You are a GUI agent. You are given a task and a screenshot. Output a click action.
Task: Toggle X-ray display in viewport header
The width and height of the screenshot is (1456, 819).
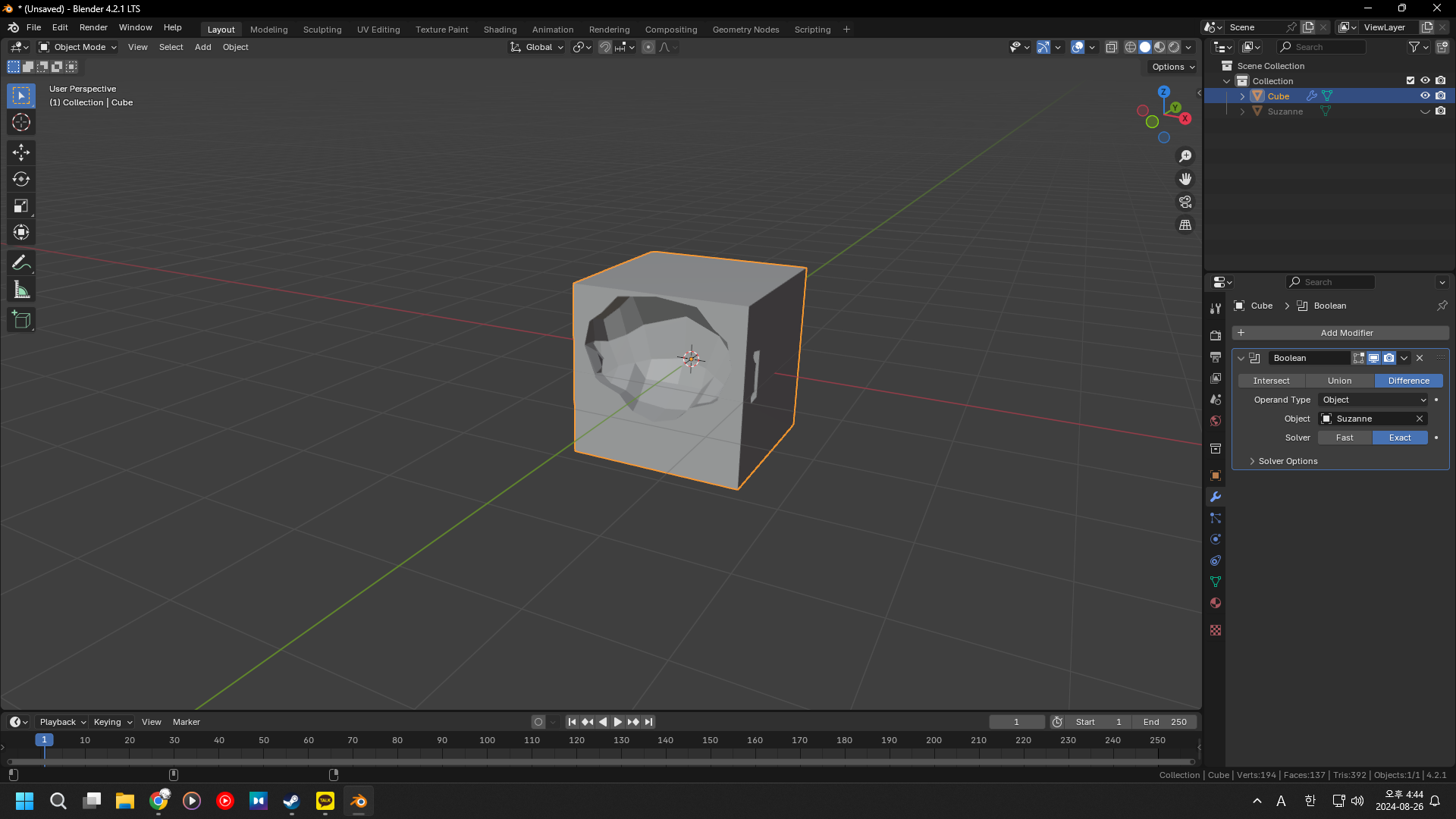[x=1111, y=47]
